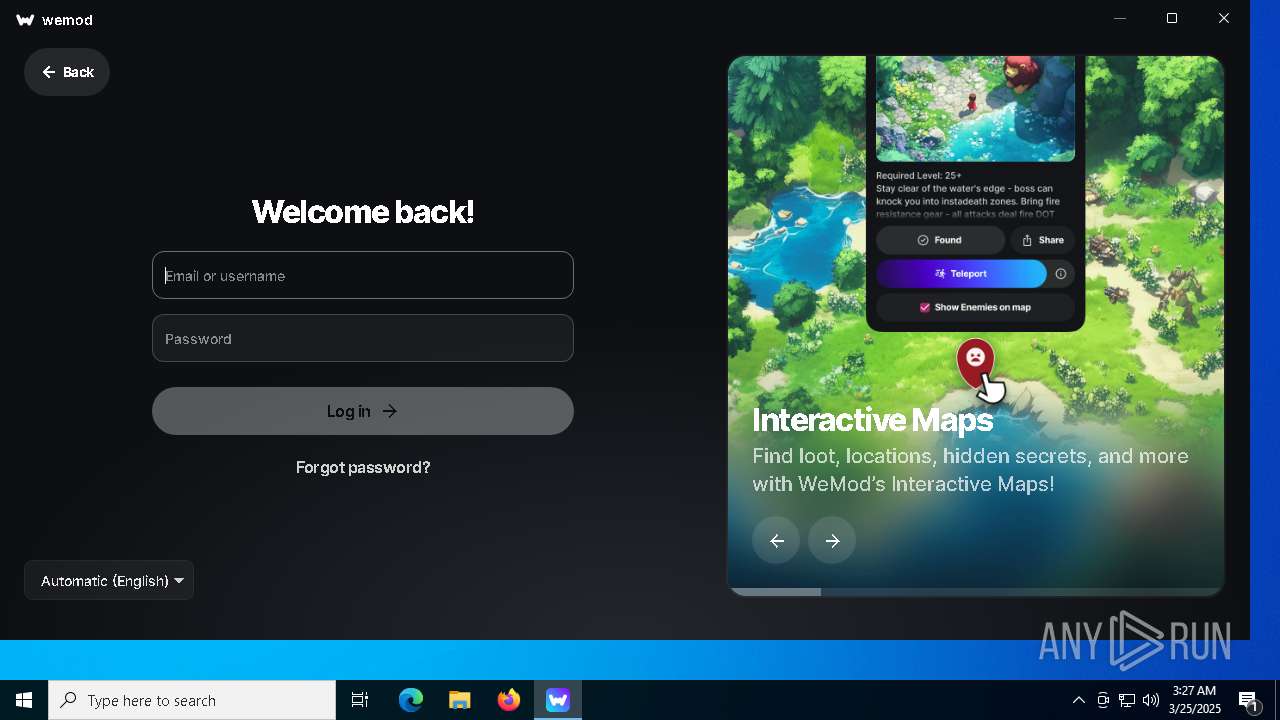The height and width of the screenshot is (720, 1280).
Task: Expand the Automatic (English) language dropdown
Action: tap(109, 580)
